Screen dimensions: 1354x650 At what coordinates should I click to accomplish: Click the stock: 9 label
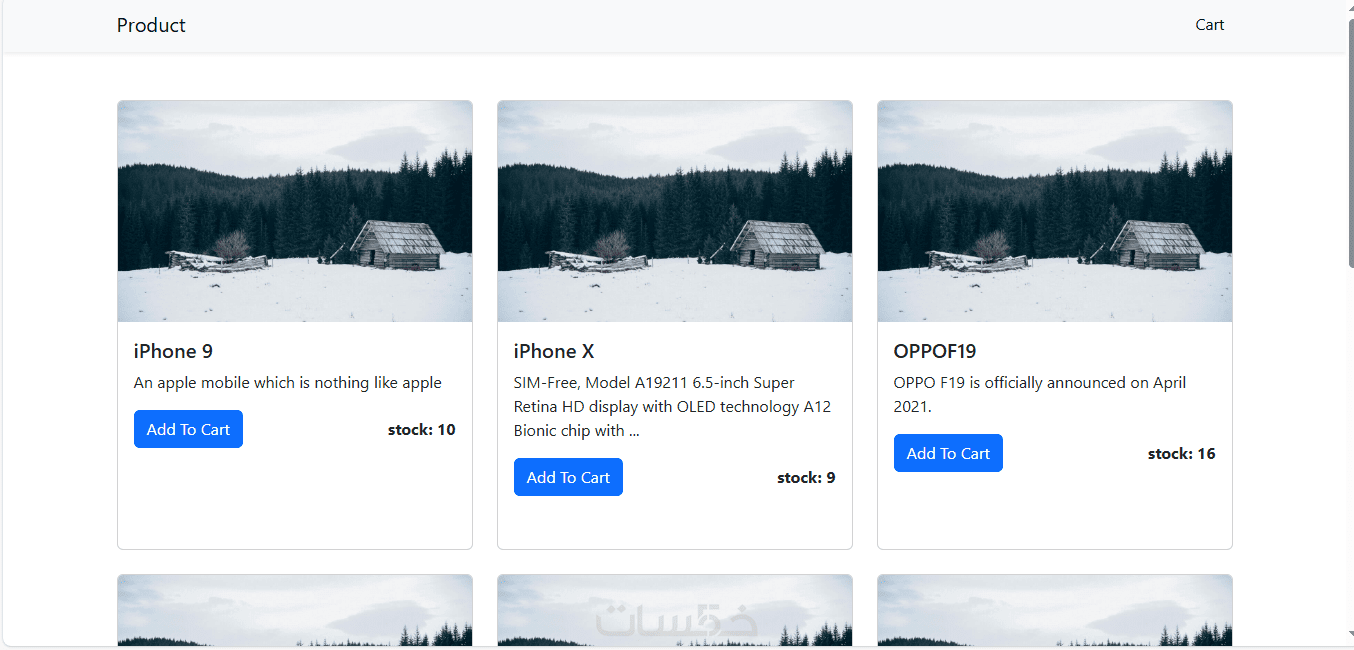[806, 478]
